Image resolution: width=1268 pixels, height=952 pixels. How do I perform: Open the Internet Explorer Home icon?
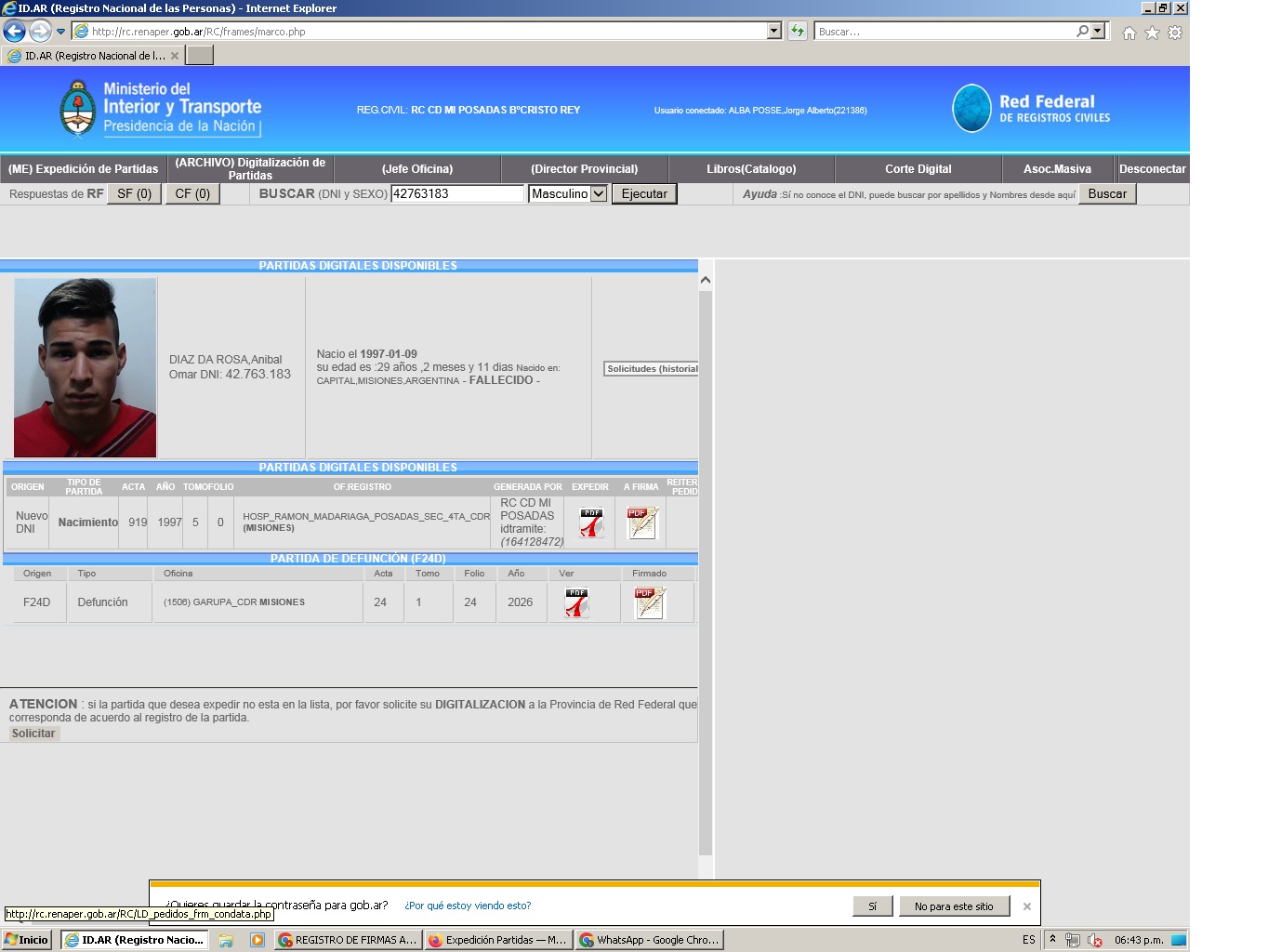(x=1129, y=33)
